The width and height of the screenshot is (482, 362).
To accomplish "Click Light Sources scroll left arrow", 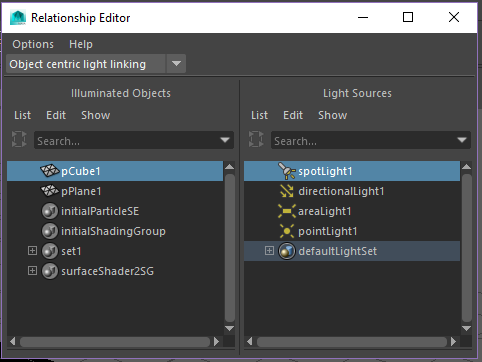I will (250, 341).
